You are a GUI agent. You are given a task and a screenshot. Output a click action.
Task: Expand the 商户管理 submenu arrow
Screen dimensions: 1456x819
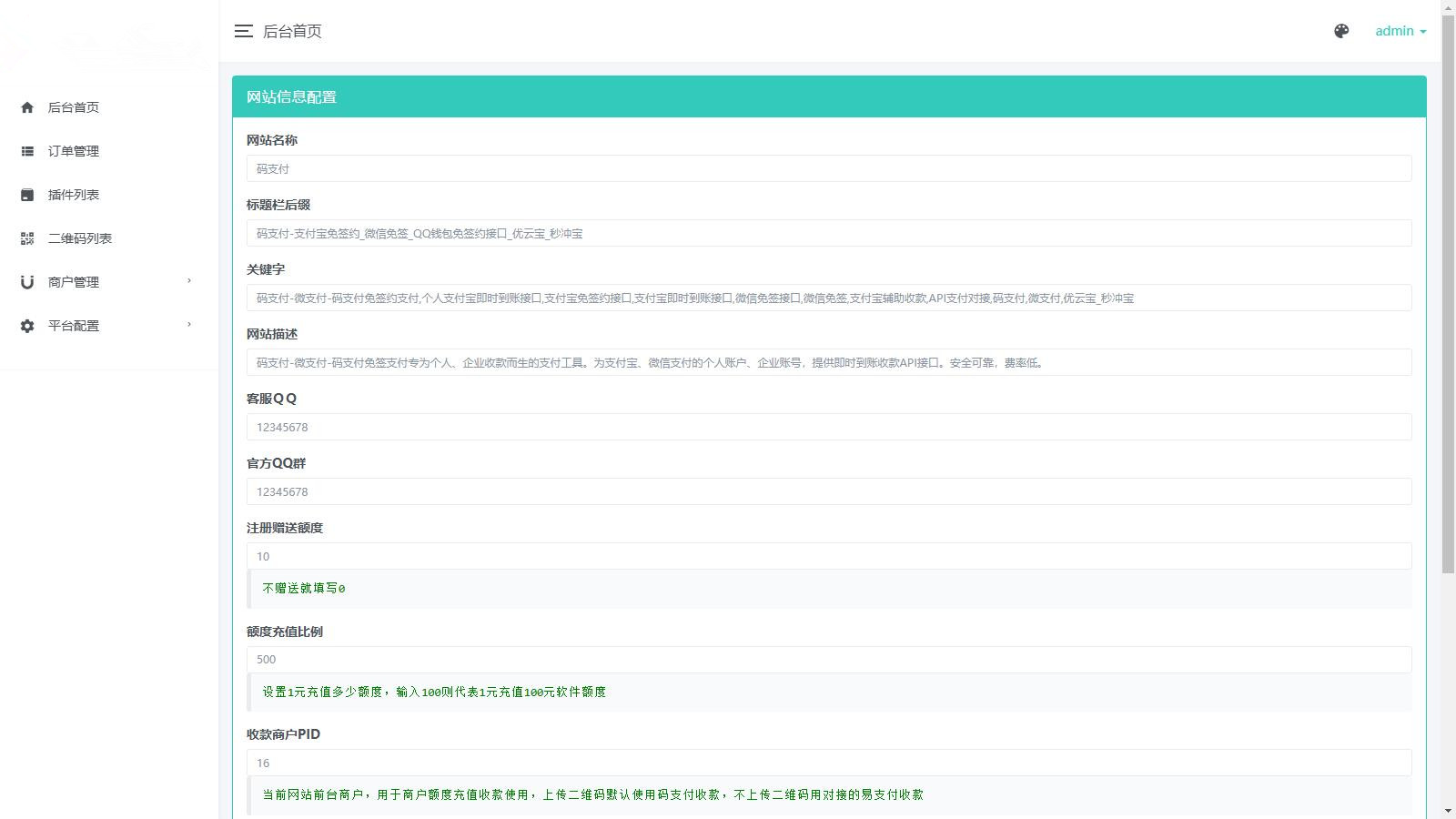pos(189,281)
